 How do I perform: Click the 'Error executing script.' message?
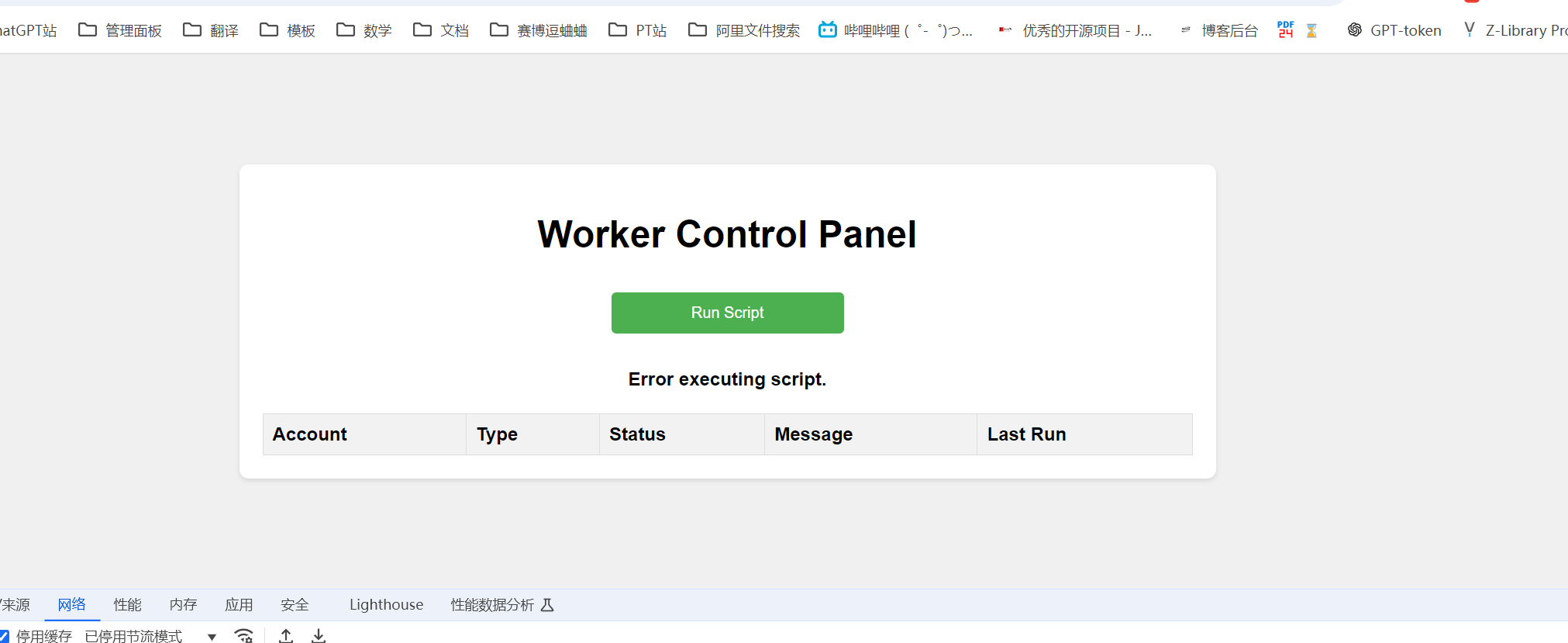pyautogui.click(x=727, y=379)
